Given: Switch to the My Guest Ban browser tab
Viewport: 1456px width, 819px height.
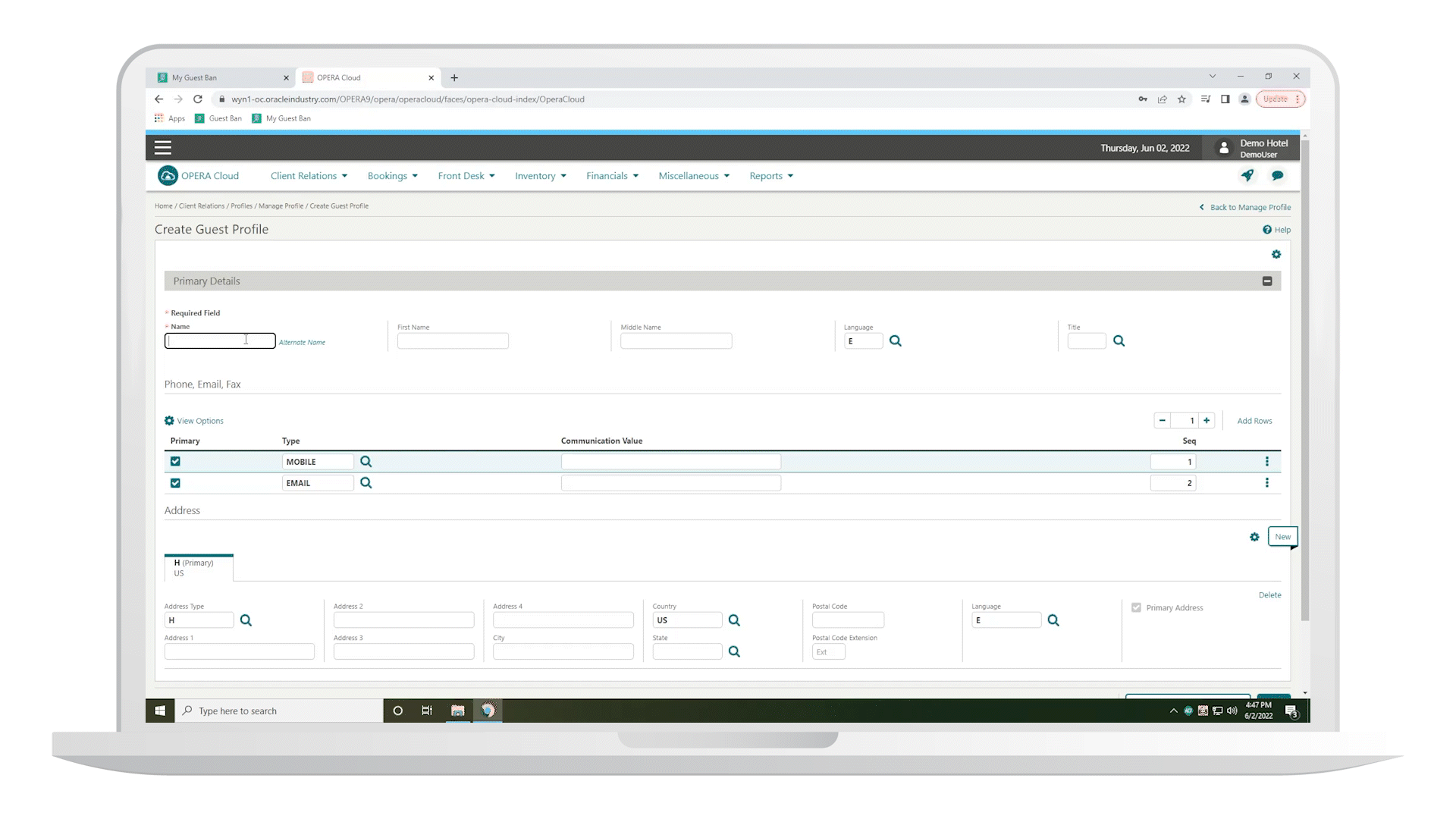Looking at the screenshot, I should [x=221, y=77].
